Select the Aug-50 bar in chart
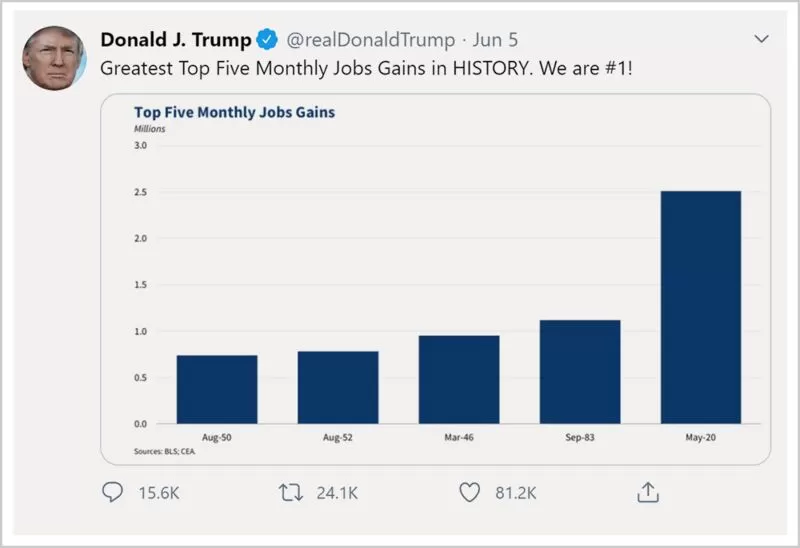The image size is (800, 548). click(x=217, y=389)
